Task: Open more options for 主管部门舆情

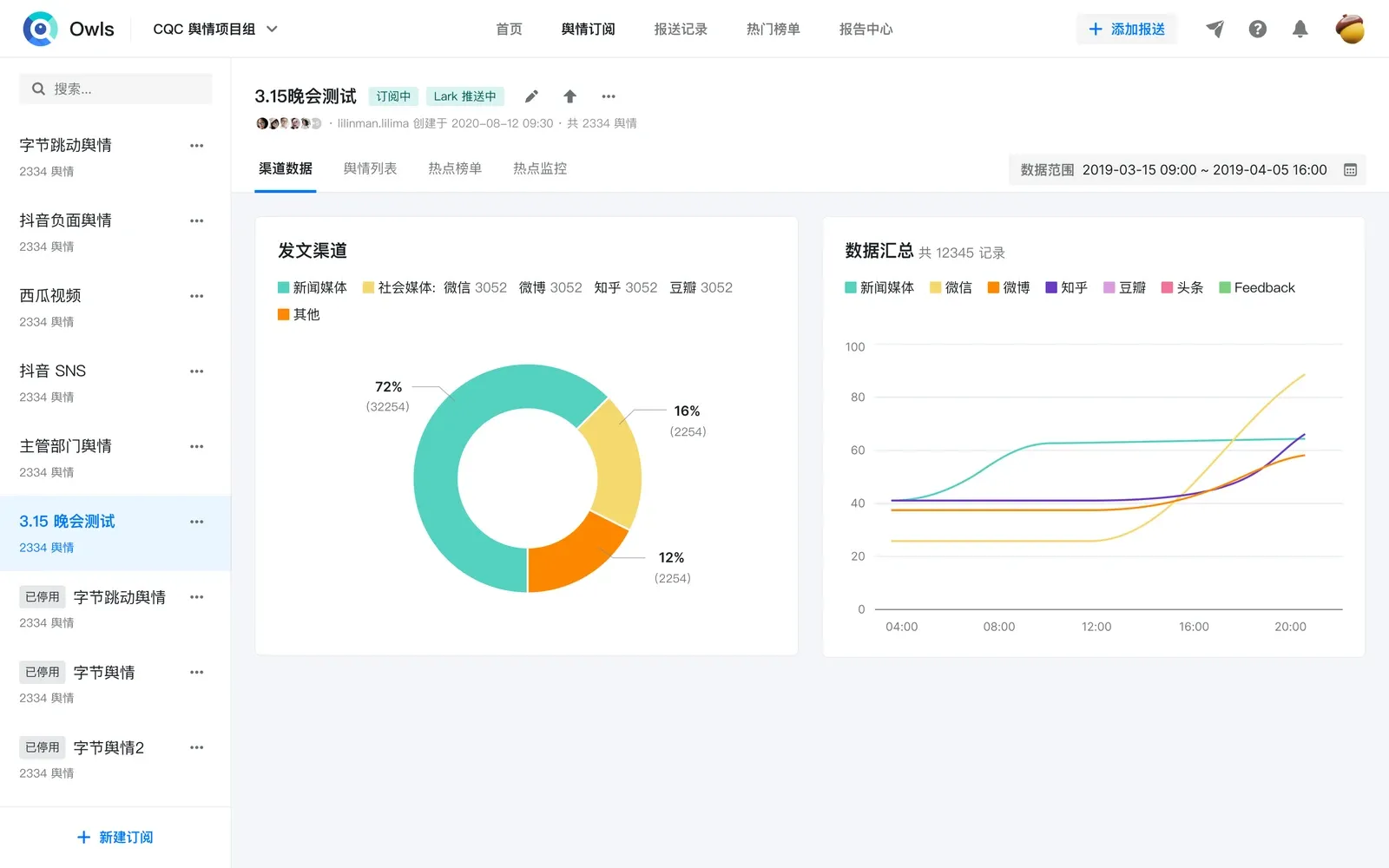Action: coord(197,446)
